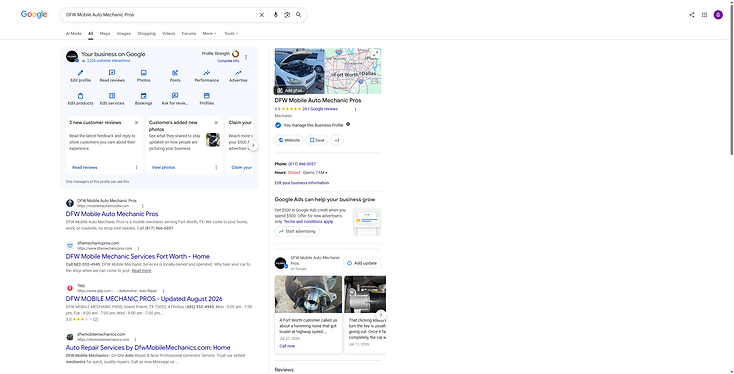Open Profiles tool
The image size is (734, 374).
click(206, 99)
